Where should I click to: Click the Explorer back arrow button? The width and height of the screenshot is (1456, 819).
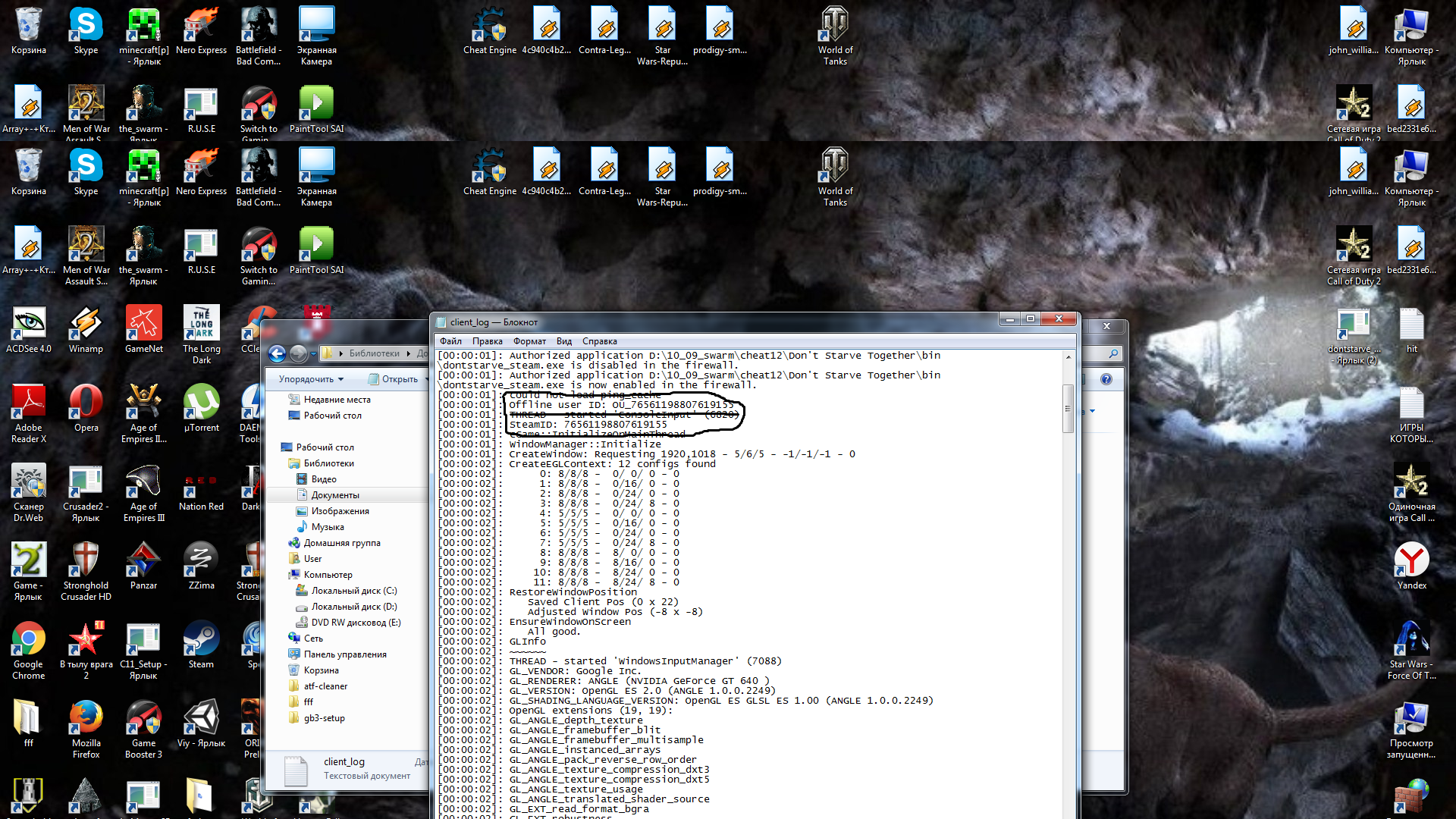278,353
